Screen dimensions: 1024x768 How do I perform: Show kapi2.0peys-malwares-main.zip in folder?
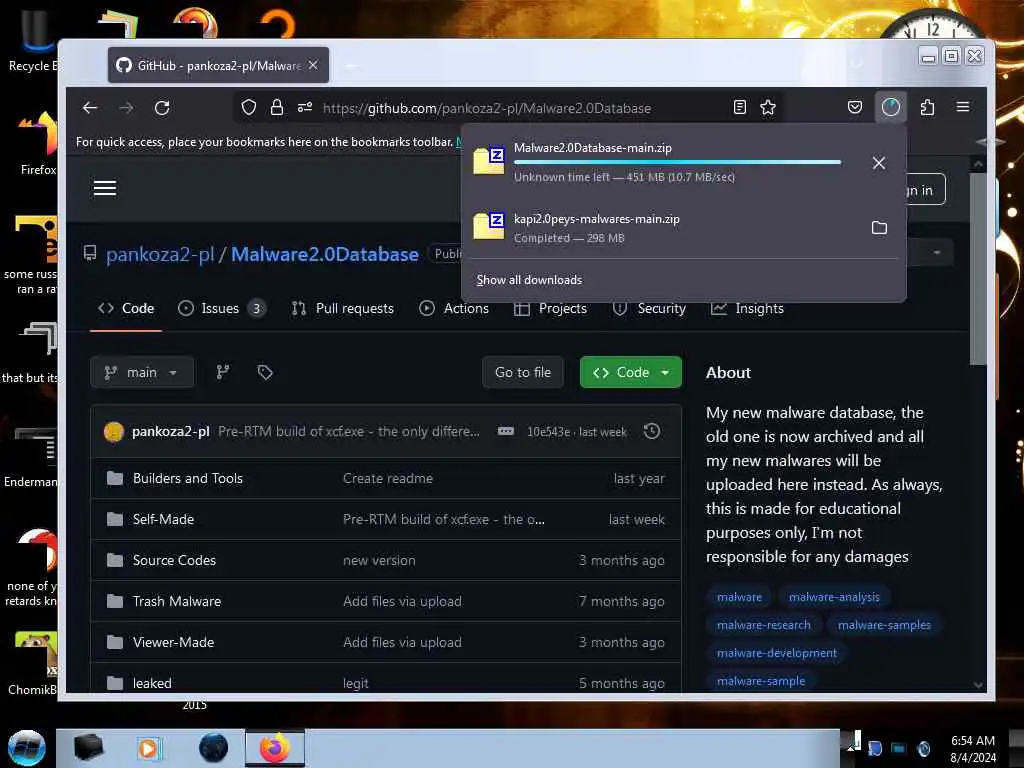879,228
